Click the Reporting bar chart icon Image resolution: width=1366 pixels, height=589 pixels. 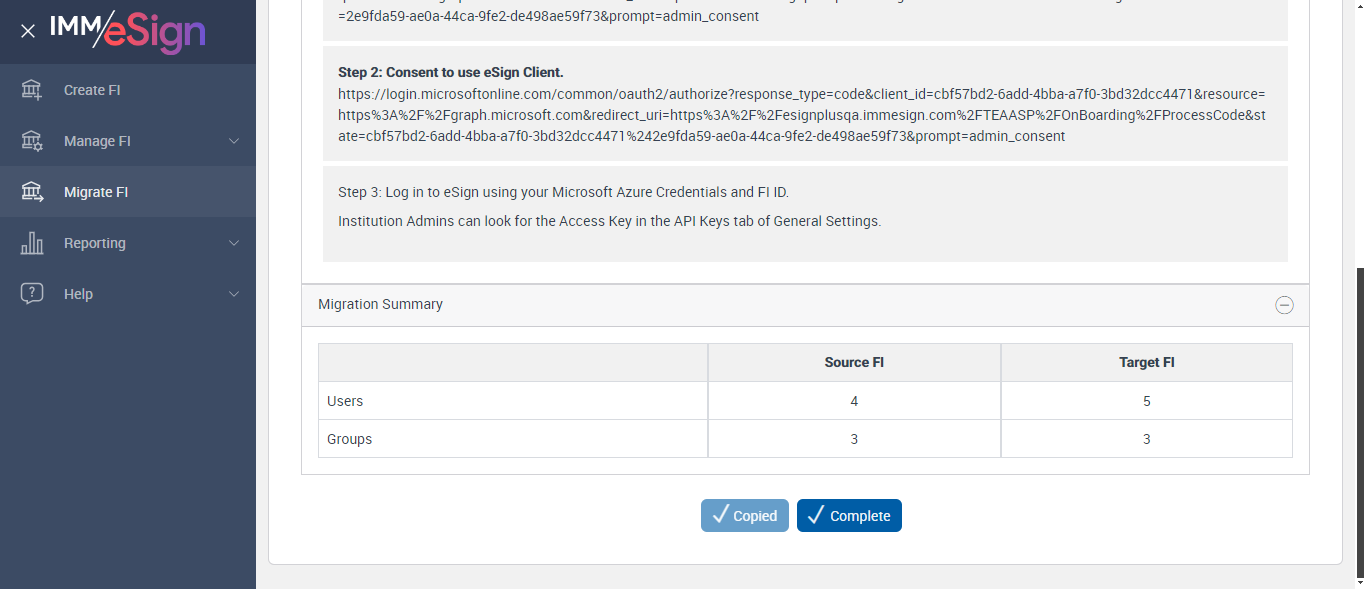(x=32, y=243)
